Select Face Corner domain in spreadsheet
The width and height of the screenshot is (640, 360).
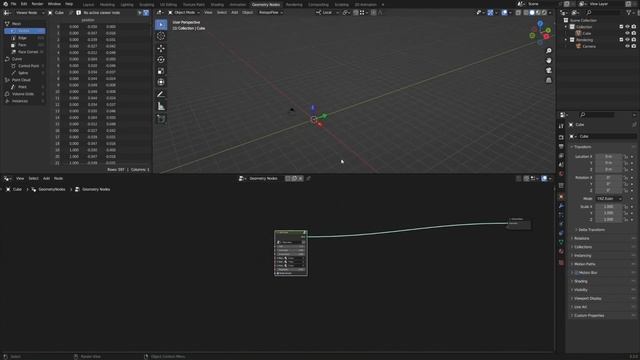click(x=28, y=52)
